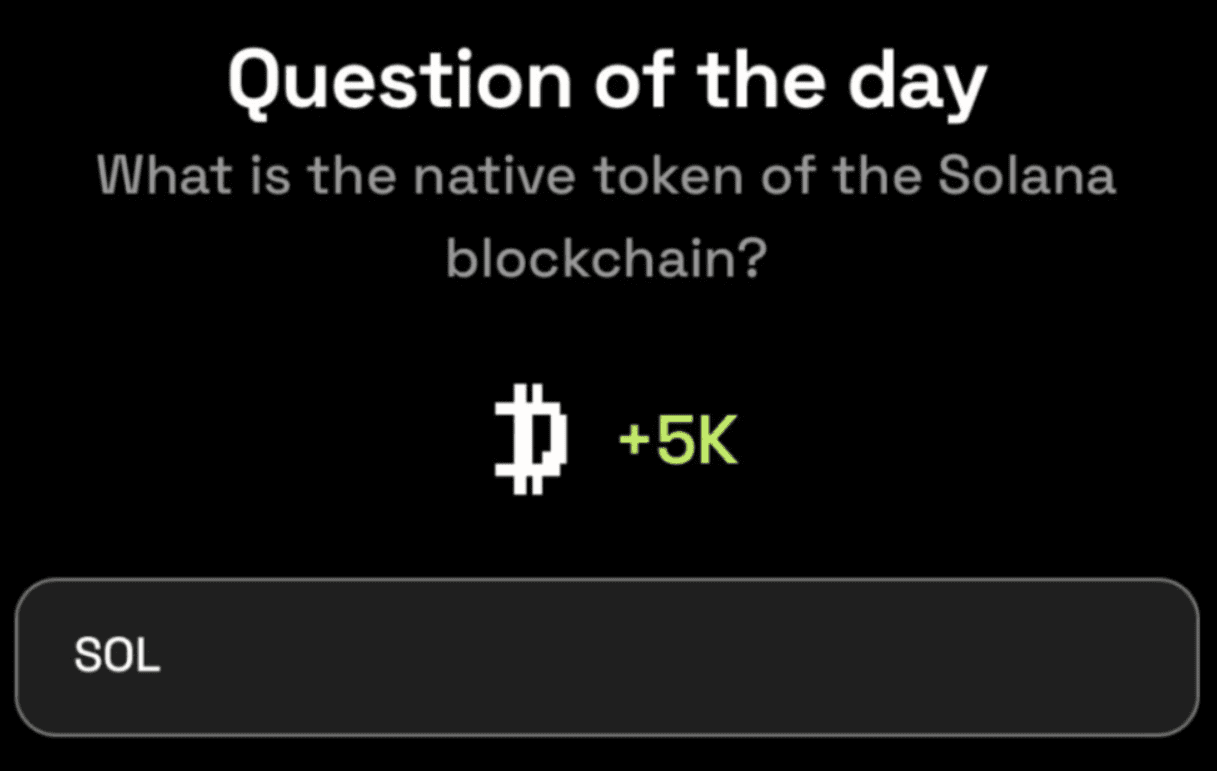Click the word "Question" in the title

[x=400, y=81]
